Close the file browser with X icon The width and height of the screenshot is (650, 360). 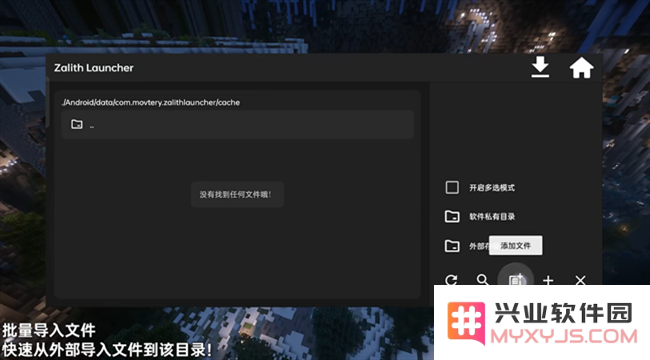(x=580, y=280)
